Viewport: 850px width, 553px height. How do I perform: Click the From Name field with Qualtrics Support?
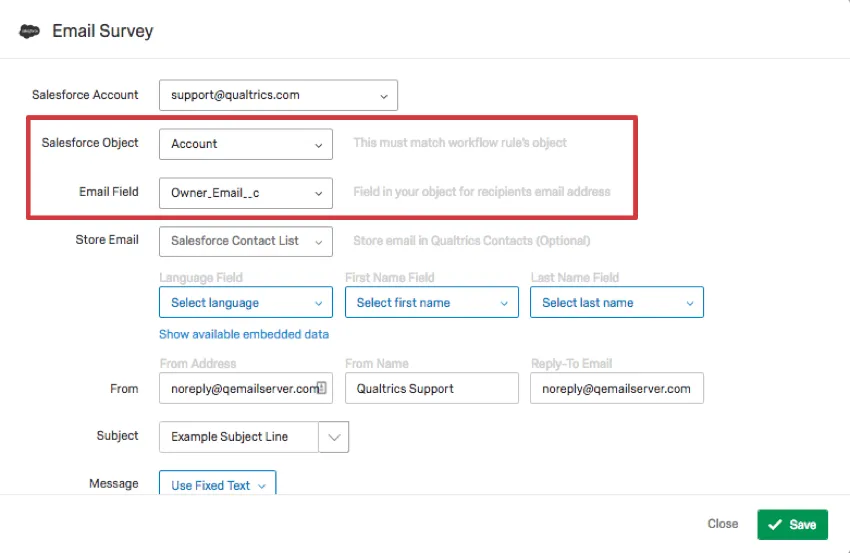pos(431,389)
